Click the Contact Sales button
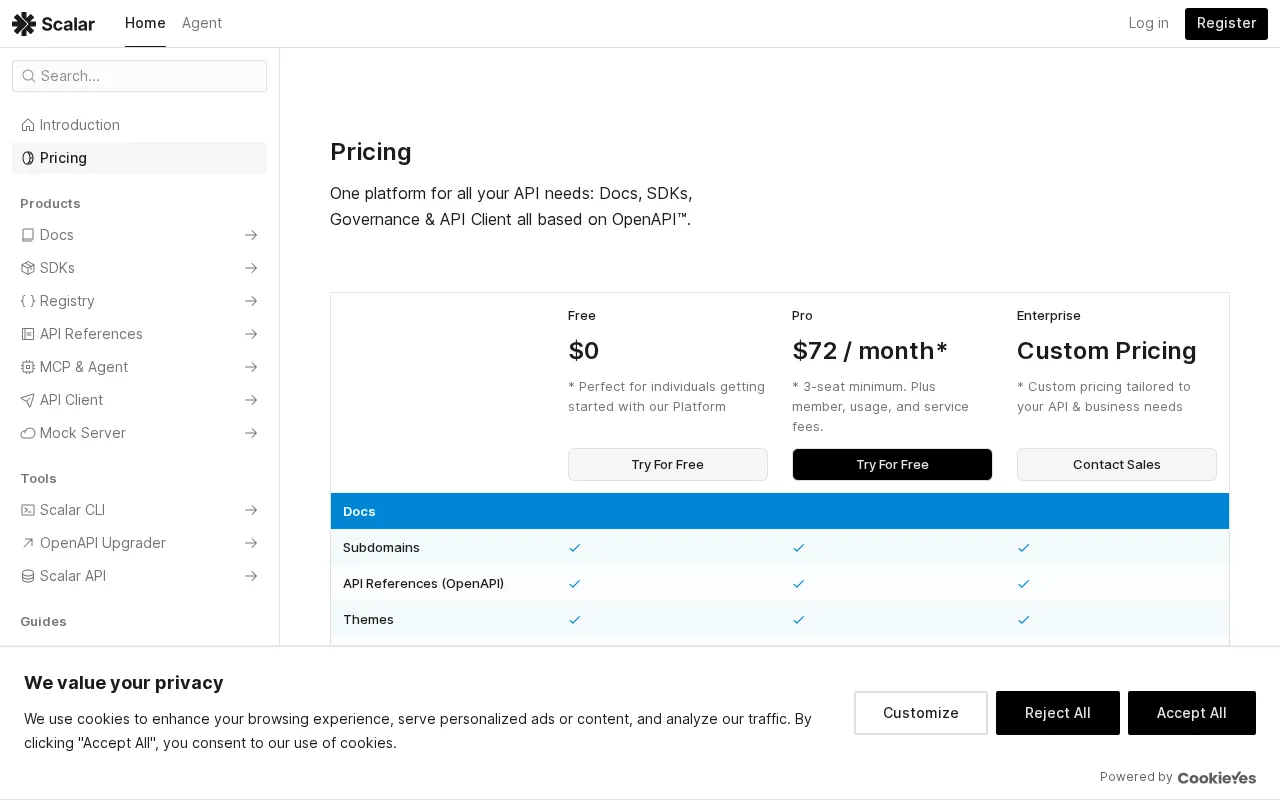 coord(1117,464)
